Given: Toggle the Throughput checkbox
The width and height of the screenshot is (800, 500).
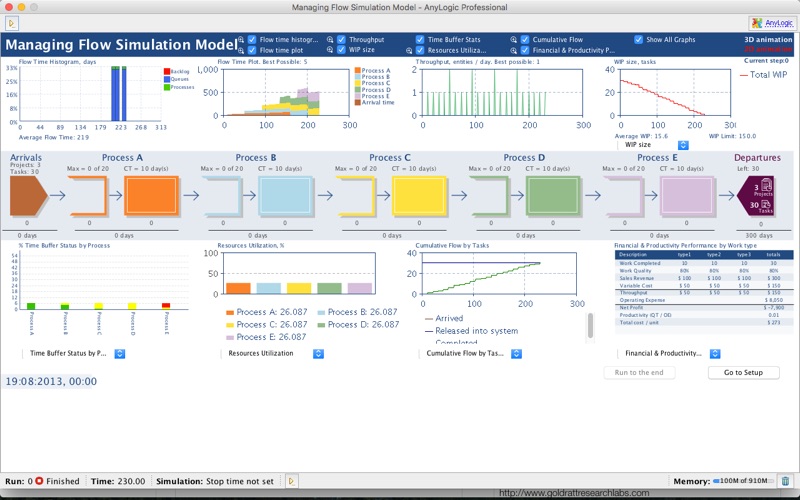Looking at the screenshot, I should coord(341,39).
